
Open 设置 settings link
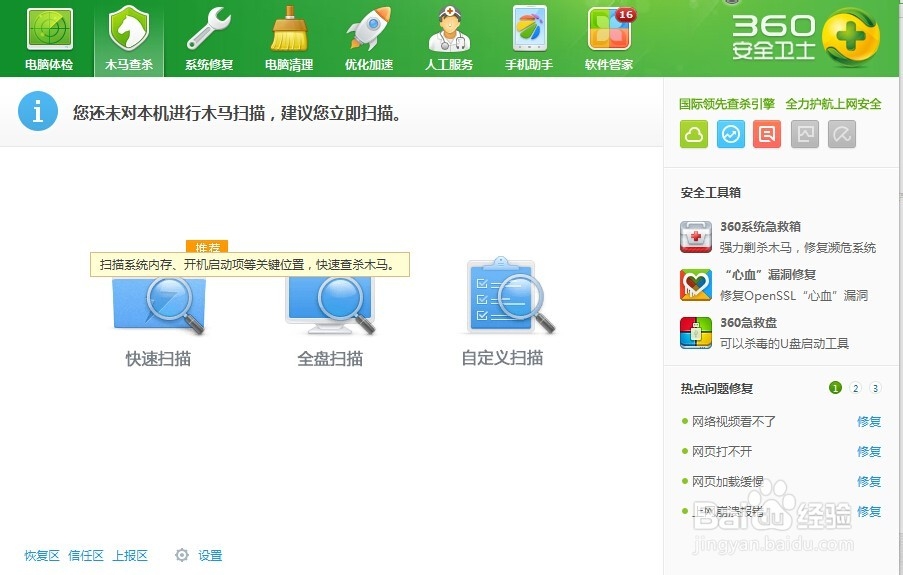click(210, 555)
